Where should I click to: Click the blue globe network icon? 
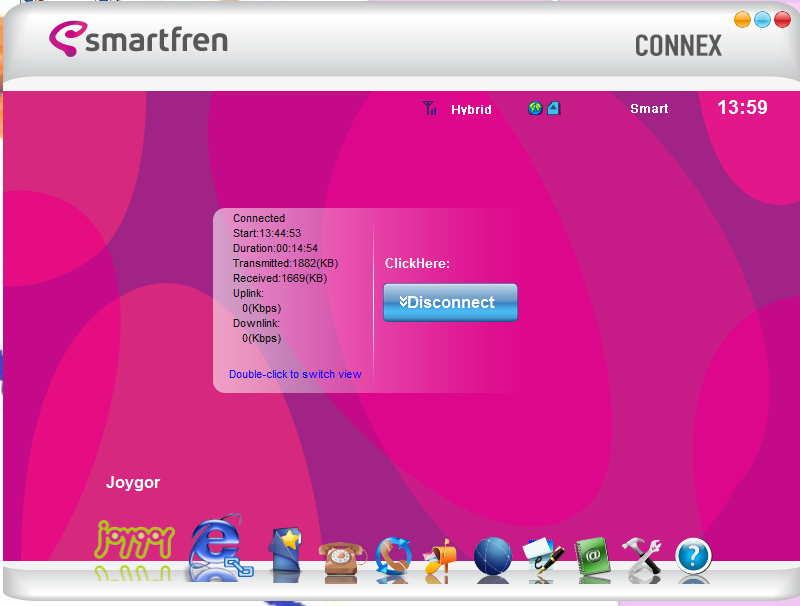[x=492, y=557]
